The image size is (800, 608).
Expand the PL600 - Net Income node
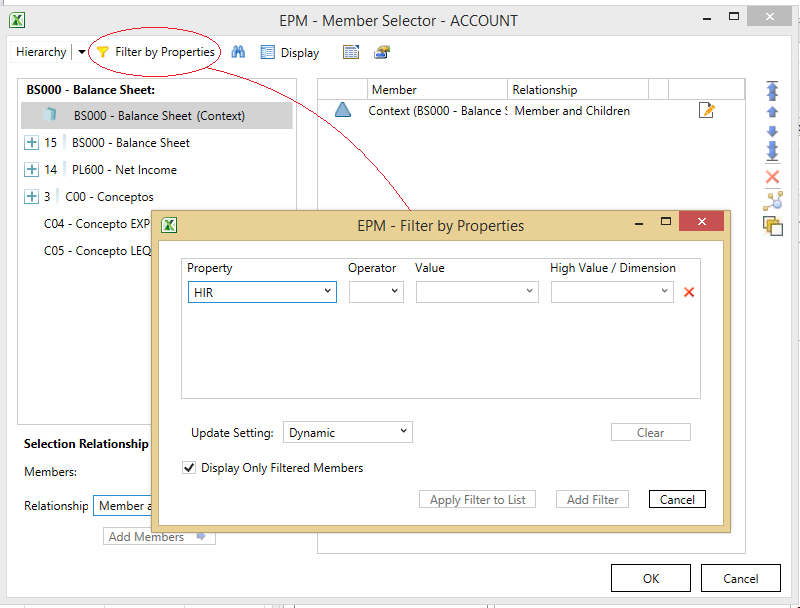pyautogui.click(x=31, y=170)
